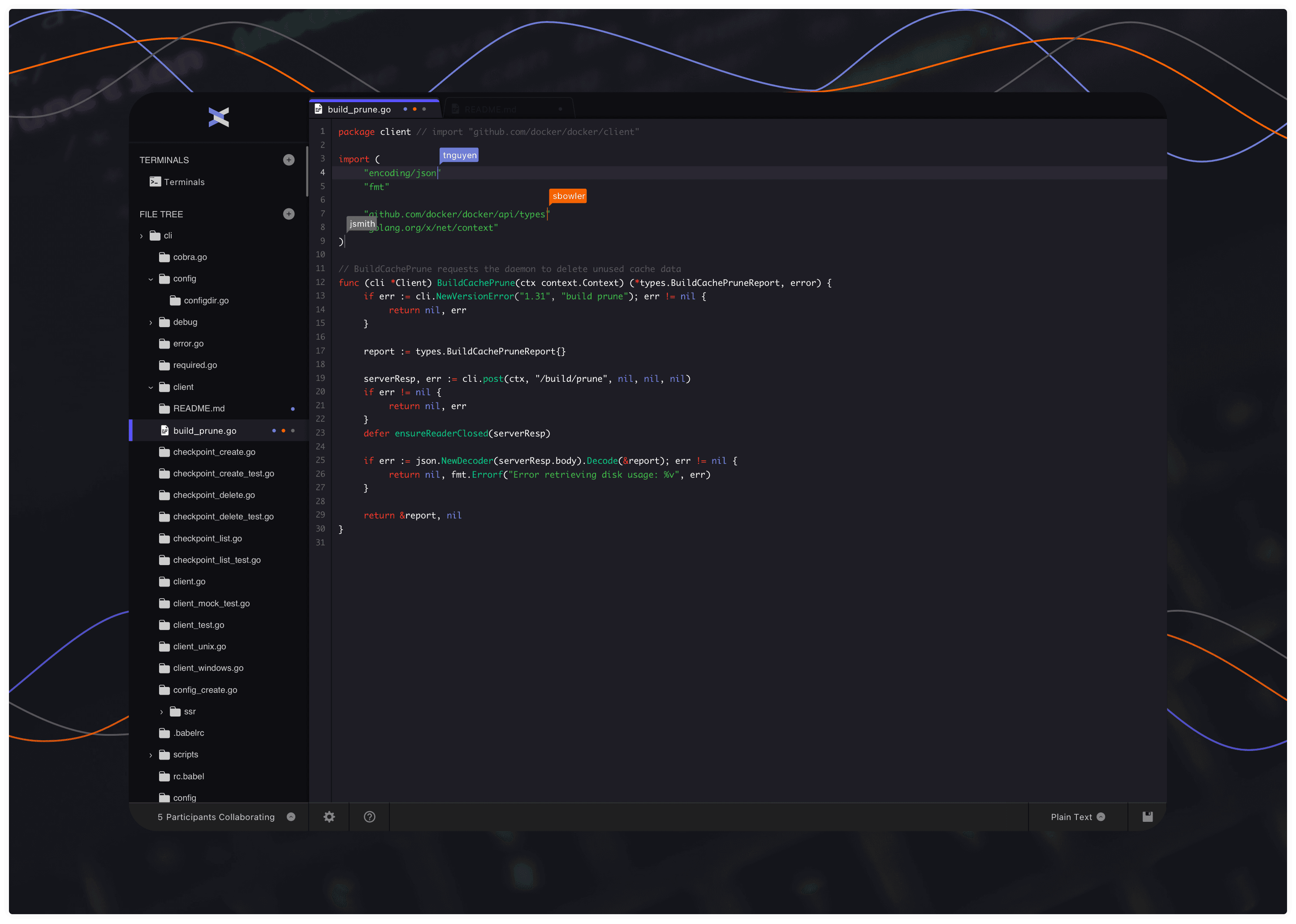1296x924 pixels.
Task: Switch to the README.md tab
Action: (490, 109)
